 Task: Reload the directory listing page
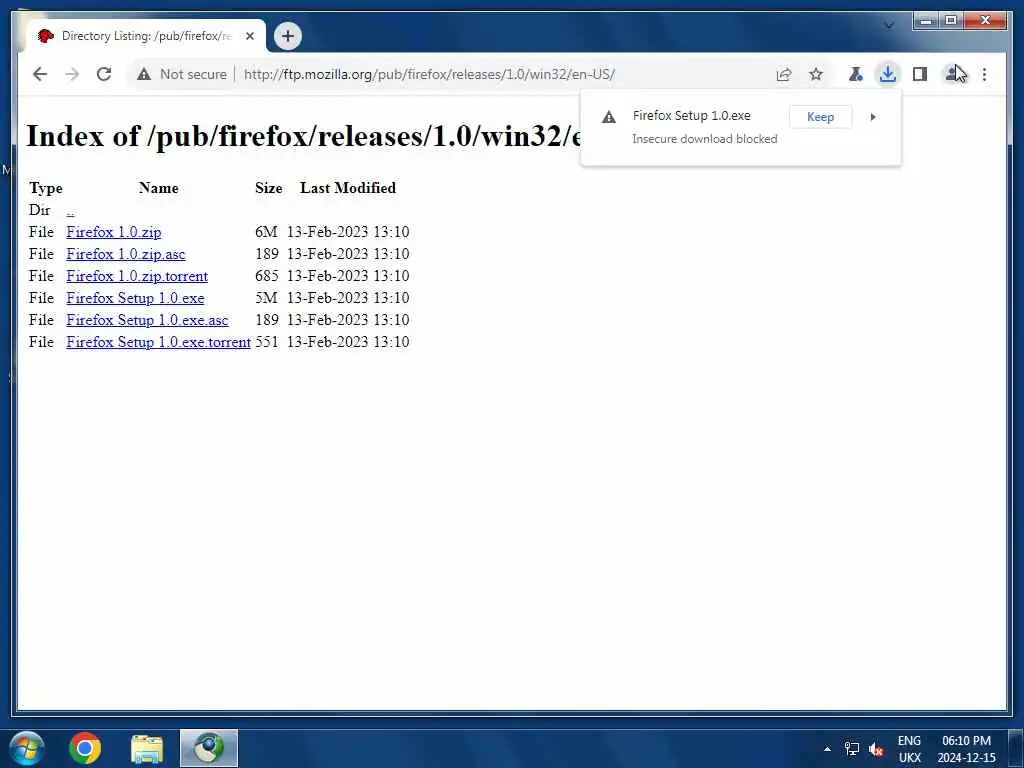point(104,74)
